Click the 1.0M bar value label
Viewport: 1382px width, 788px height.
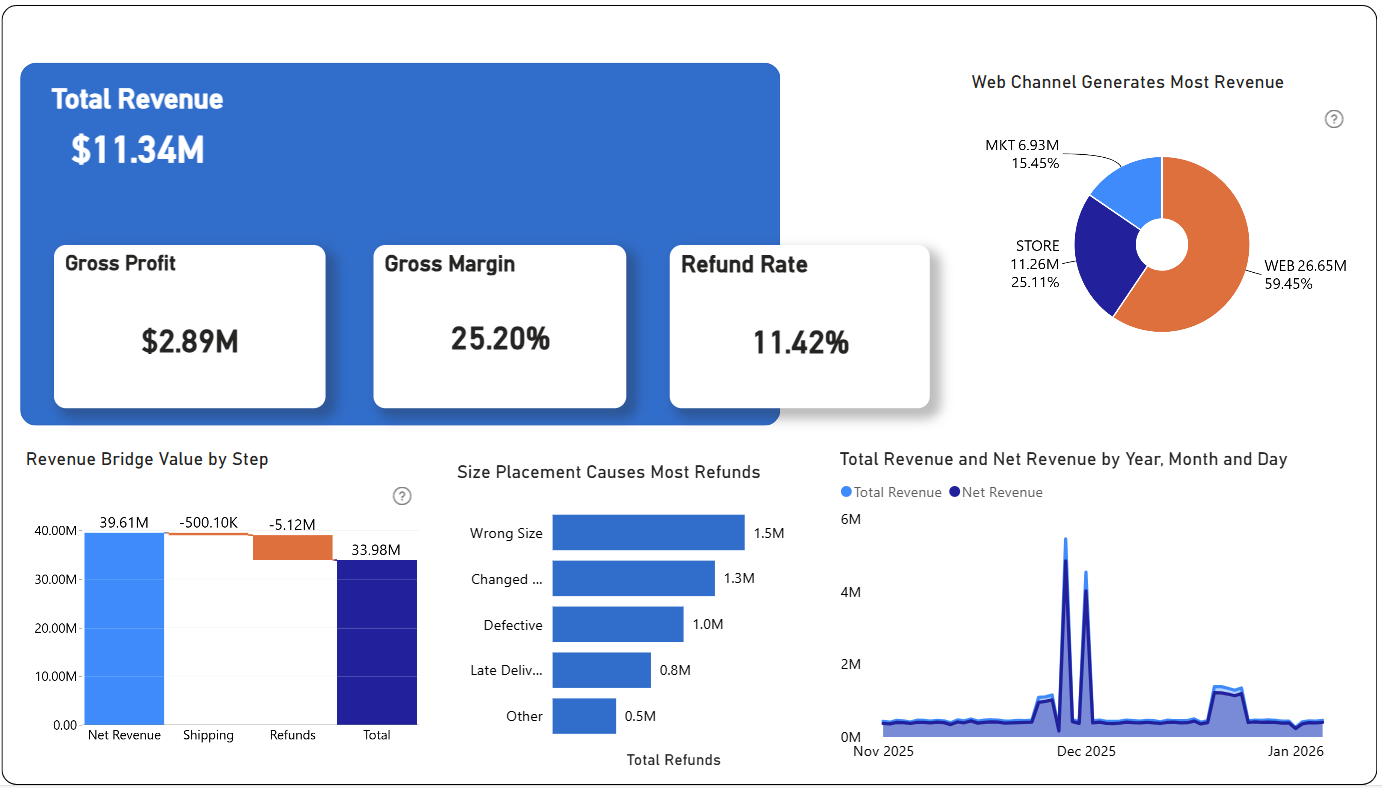click(708, 624)
